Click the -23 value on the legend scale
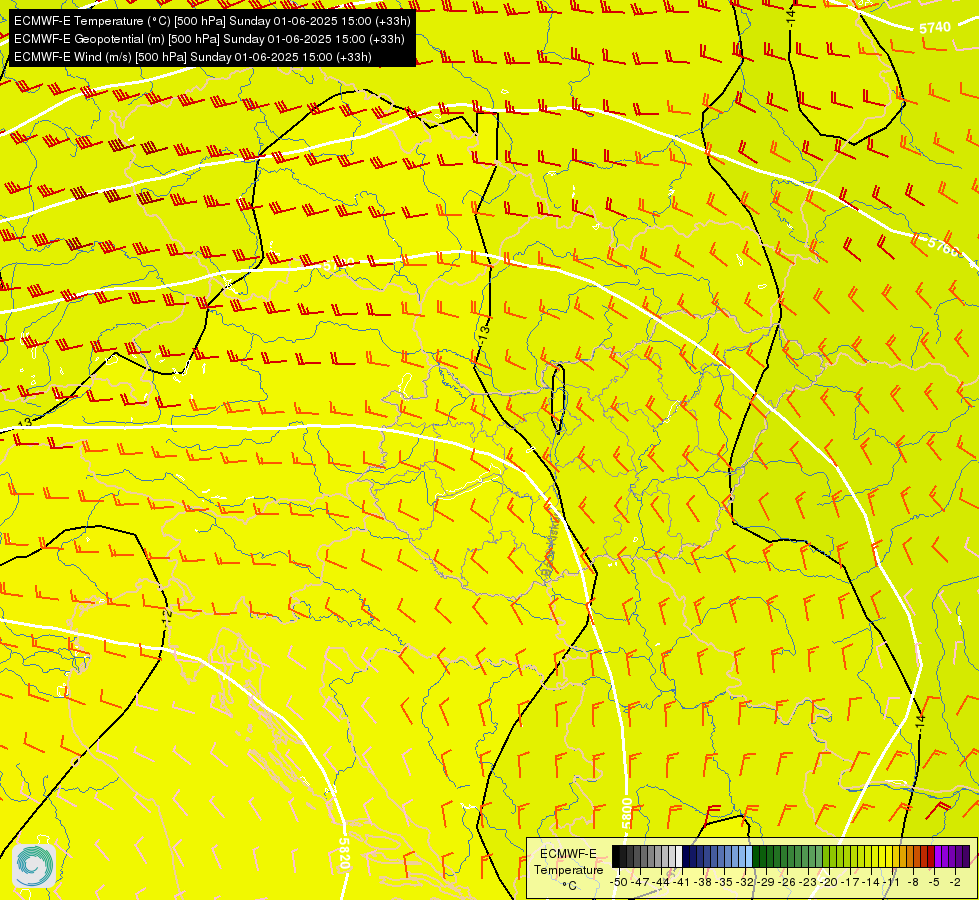 (808, 883)
